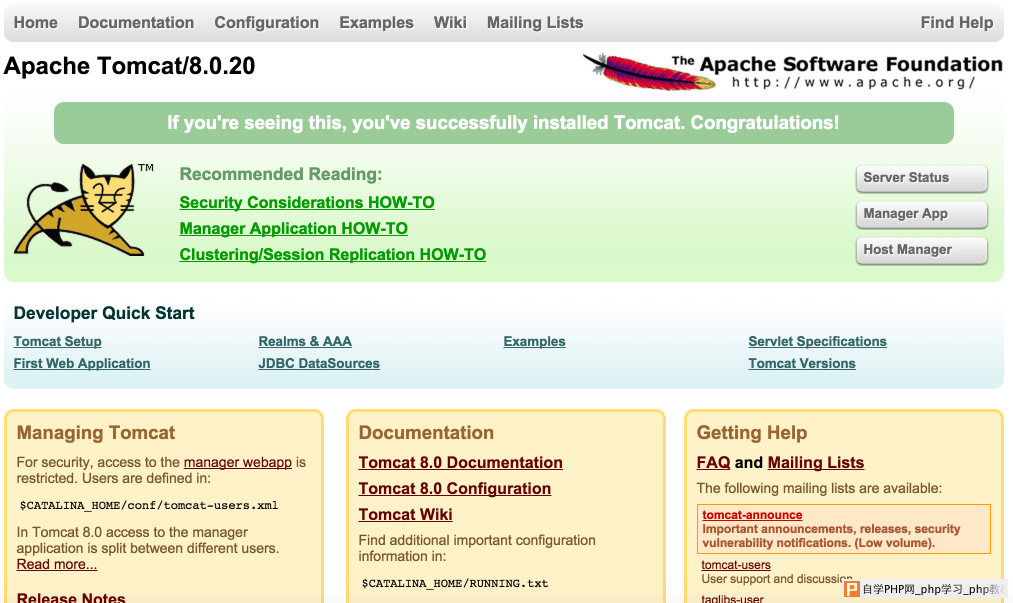
Task: Click the Getting Help heading
Action: tap(752, 432)
